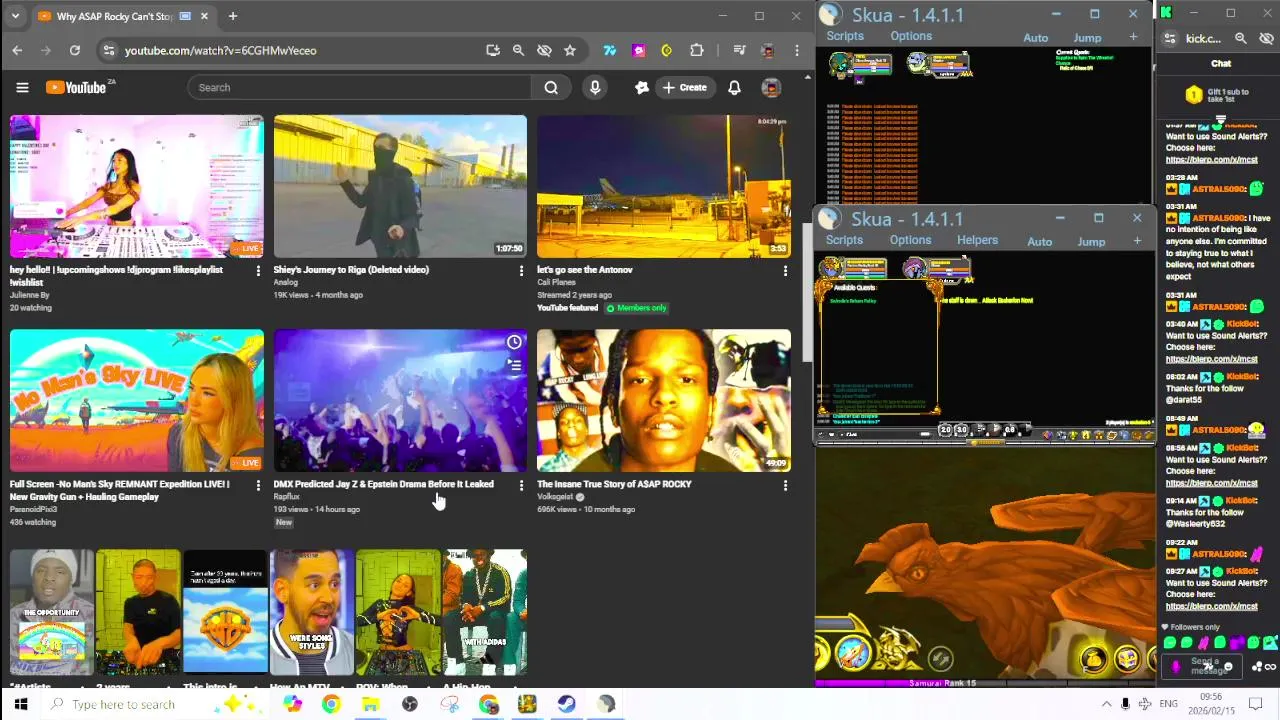1280x720 pixels.
Task: Open Options menu in upper Skua window
Action: (x=911, y=36)
